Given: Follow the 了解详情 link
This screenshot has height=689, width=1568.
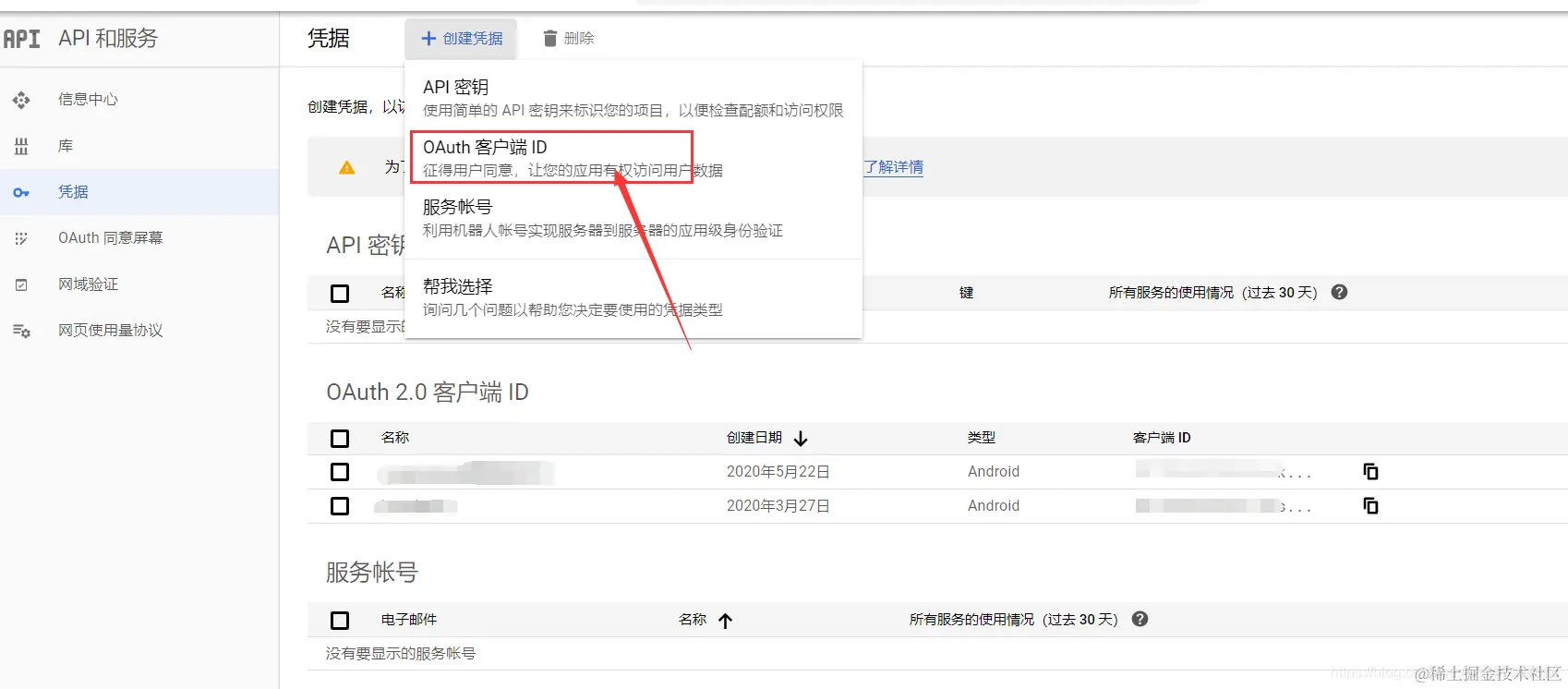Looking at the screenshot, I should click(x=894, y=167).
